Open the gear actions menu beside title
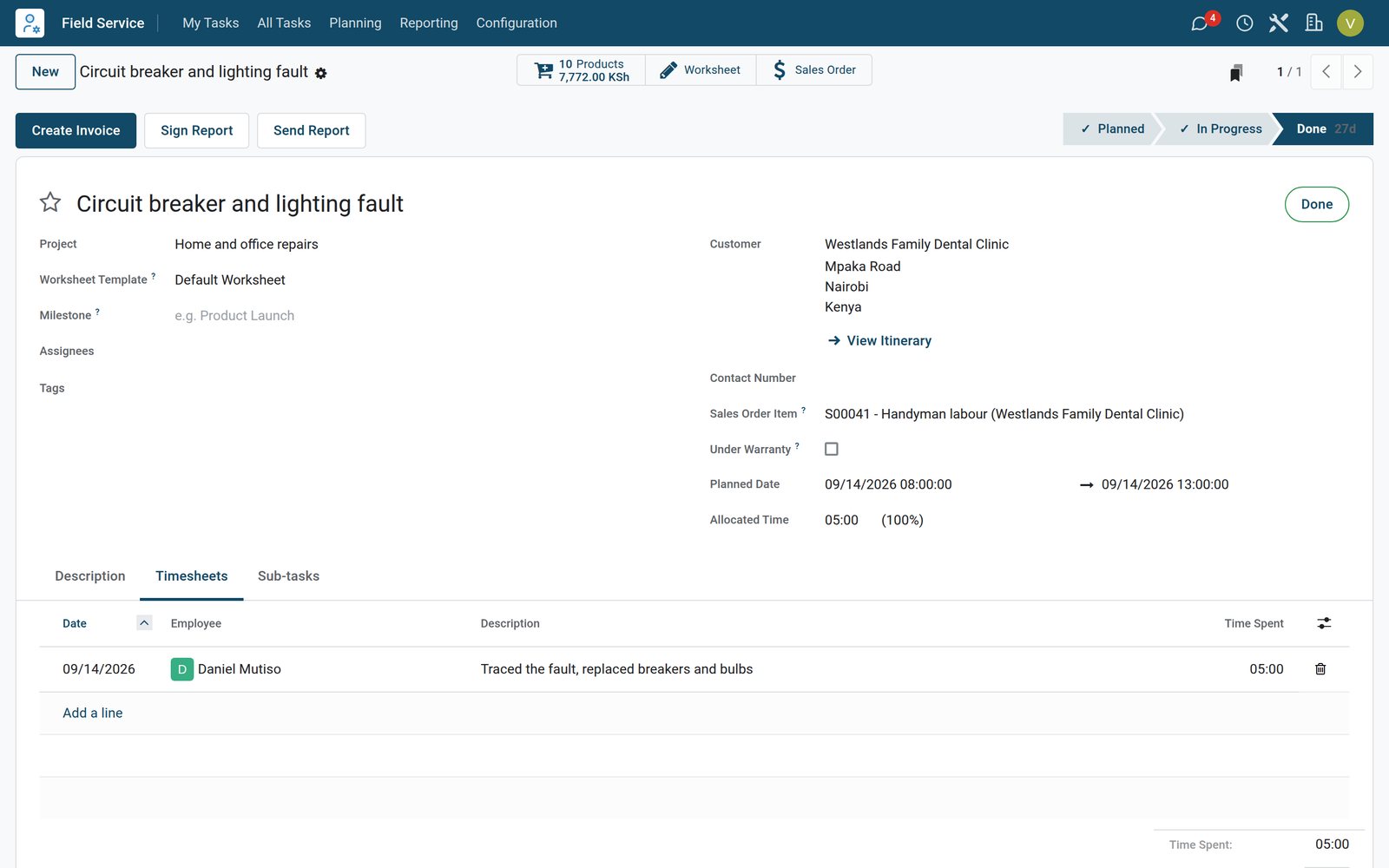Screen dimensions: 1389x868 321,73
